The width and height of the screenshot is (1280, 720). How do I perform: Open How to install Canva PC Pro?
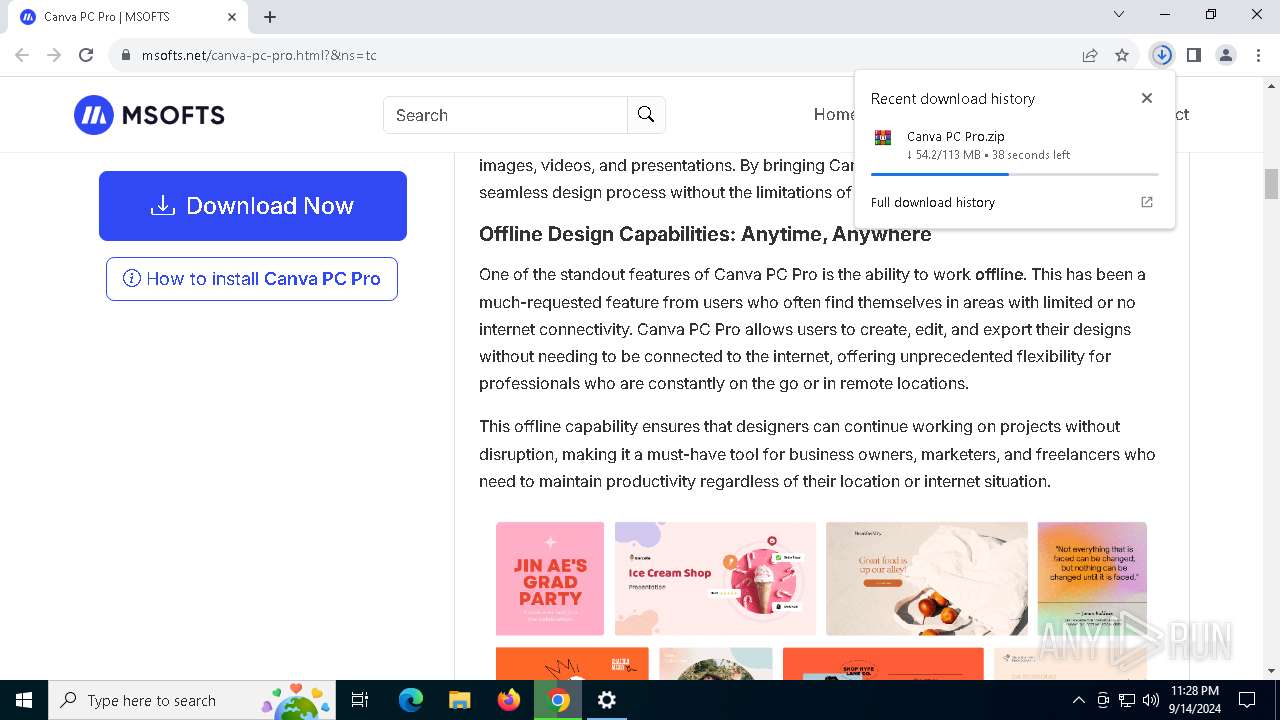[252, 279]
